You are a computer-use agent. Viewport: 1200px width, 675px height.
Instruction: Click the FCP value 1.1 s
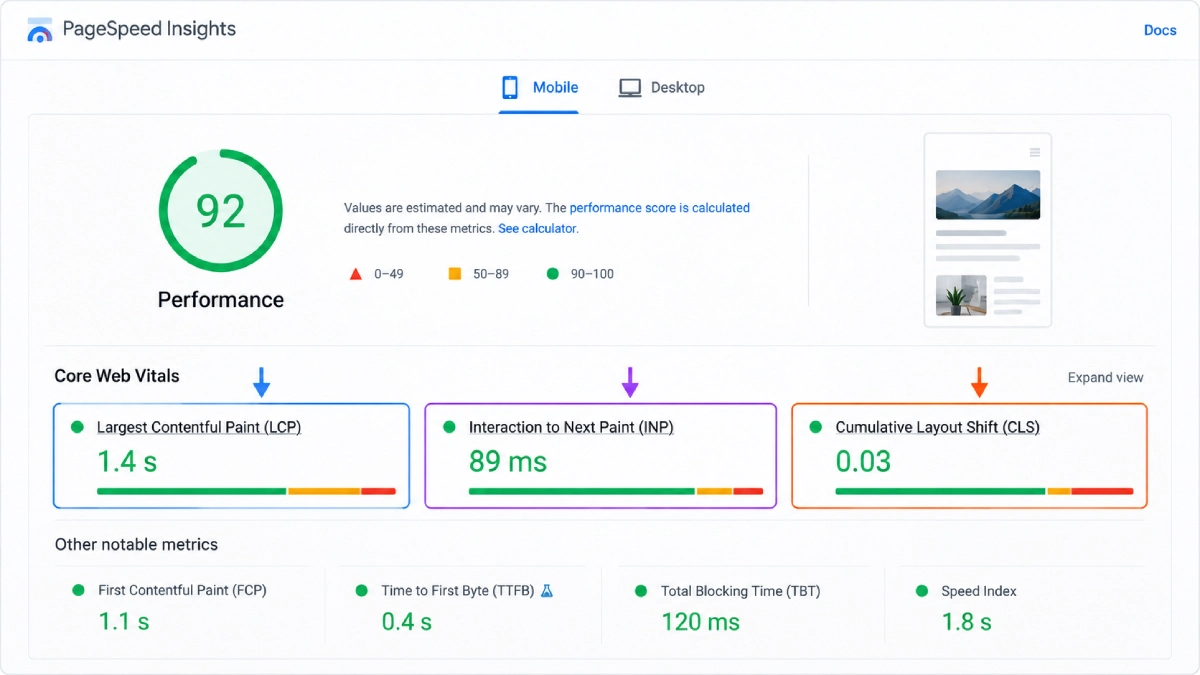124,621
